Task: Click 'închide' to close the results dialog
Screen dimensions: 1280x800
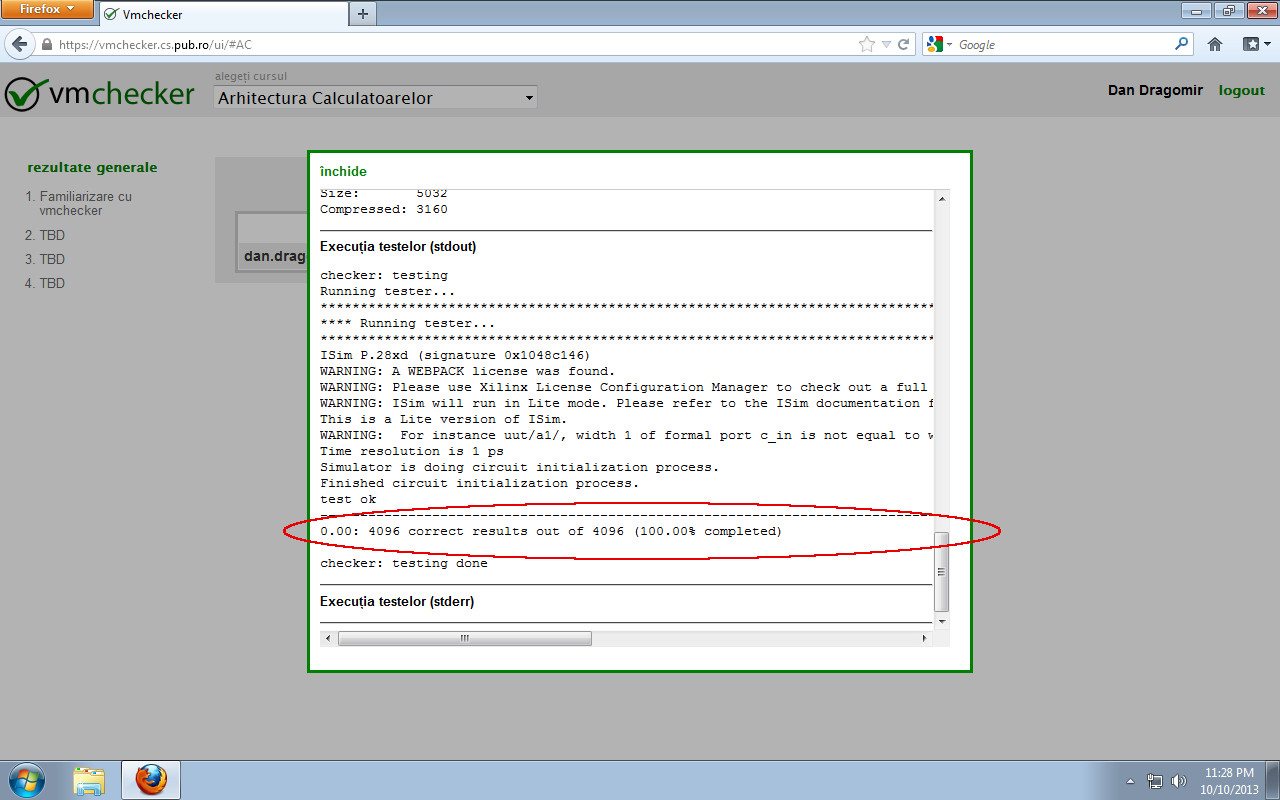Action: click(x=343, y=171)
